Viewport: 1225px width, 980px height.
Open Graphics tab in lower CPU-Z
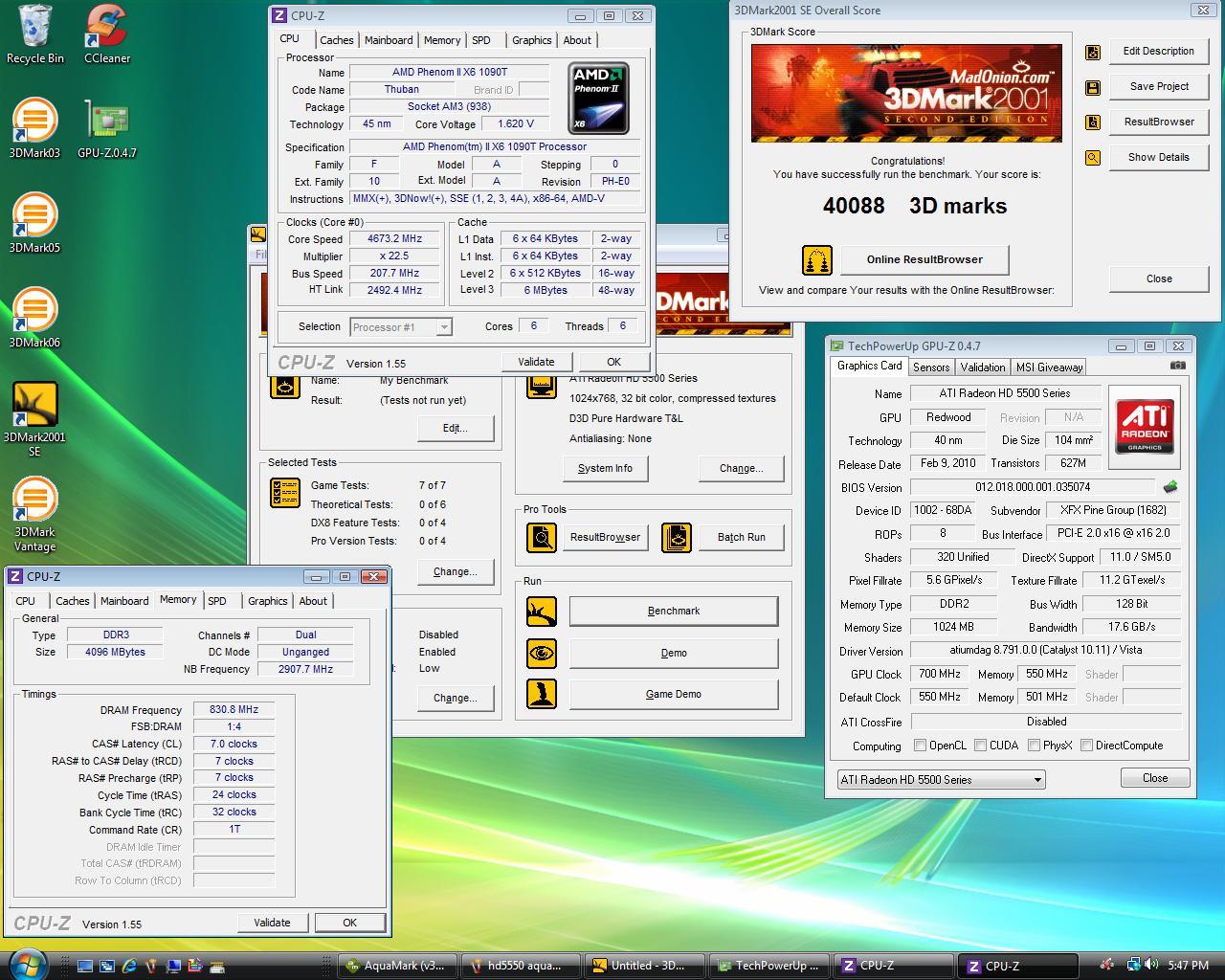[267, 601]
